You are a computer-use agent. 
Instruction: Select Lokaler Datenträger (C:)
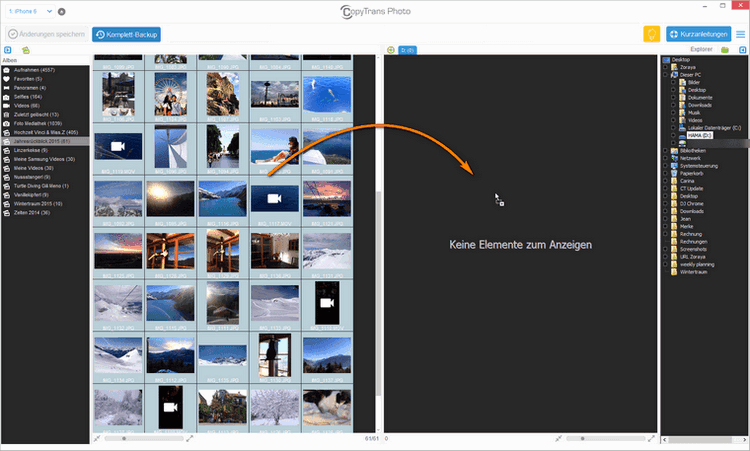click(x=714, y=128)
